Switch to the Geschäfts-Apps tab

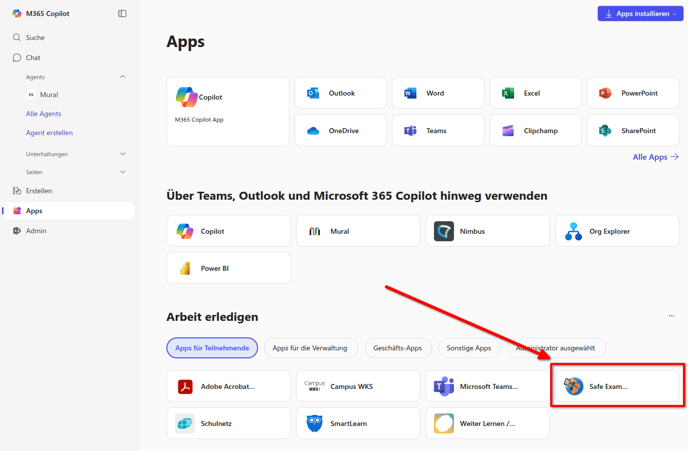coord(398,348)
